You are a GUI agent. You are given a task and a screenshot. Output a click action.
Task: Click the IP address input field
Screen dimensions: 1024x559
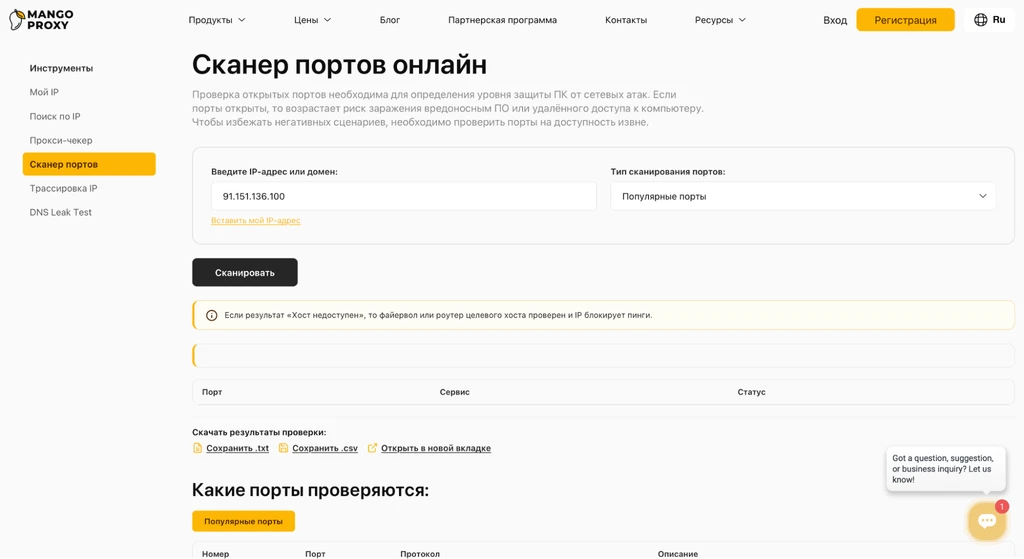pos(404,196)
